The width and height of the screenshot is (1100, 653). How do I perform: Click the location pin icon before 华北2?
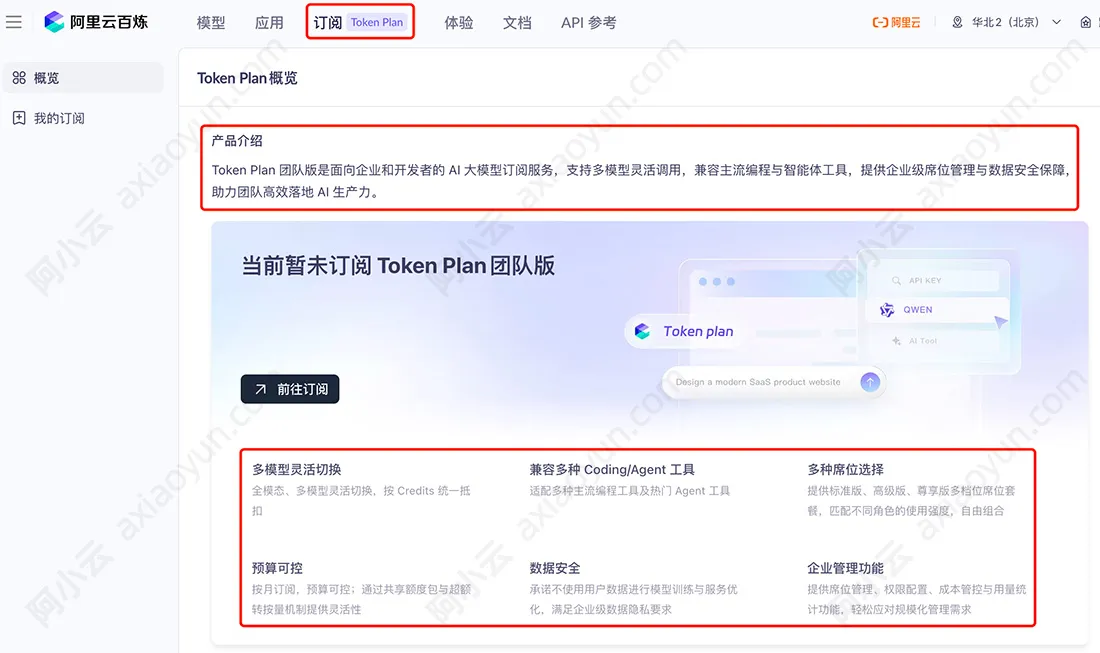pyautogui.click(x=958, y=21)
